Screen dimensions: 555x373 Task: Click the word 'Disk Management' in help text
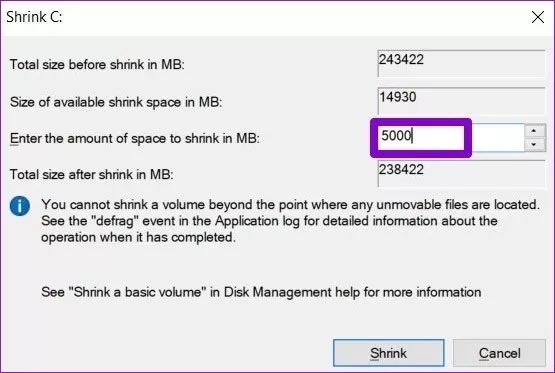278,292
